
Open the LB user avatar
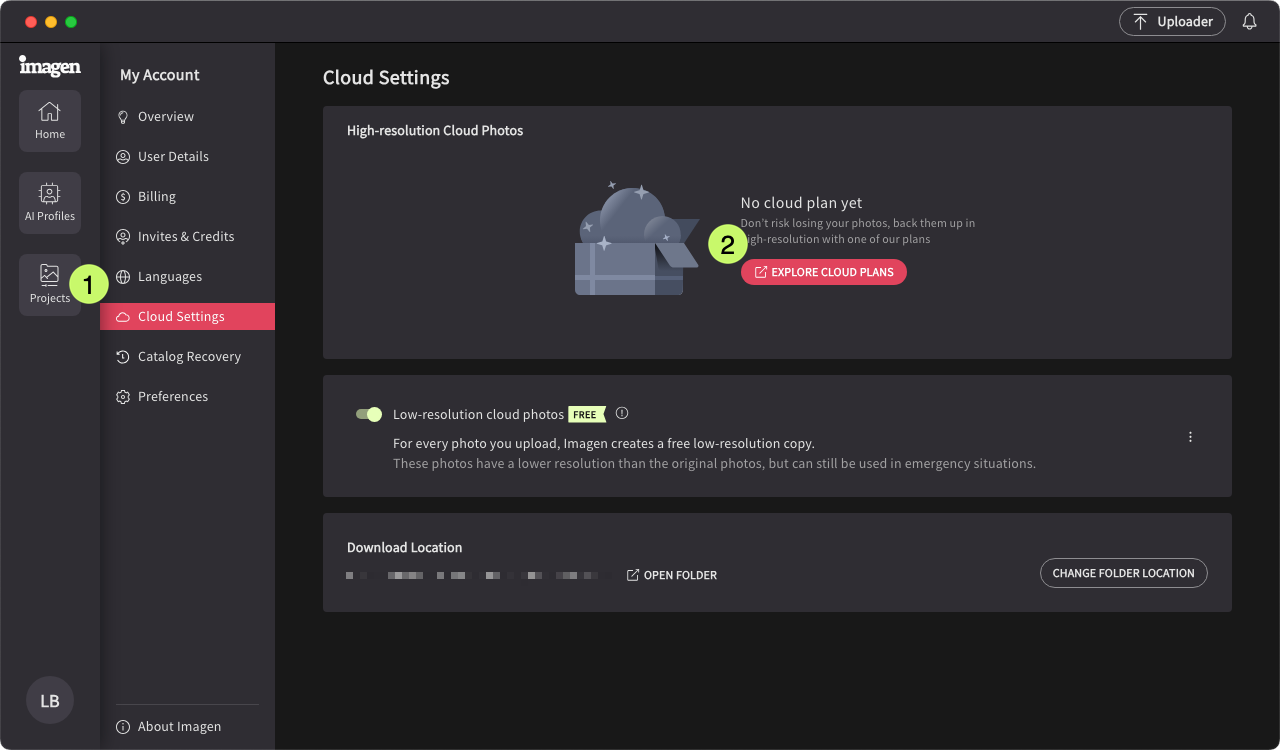click(x=50, y=700)
